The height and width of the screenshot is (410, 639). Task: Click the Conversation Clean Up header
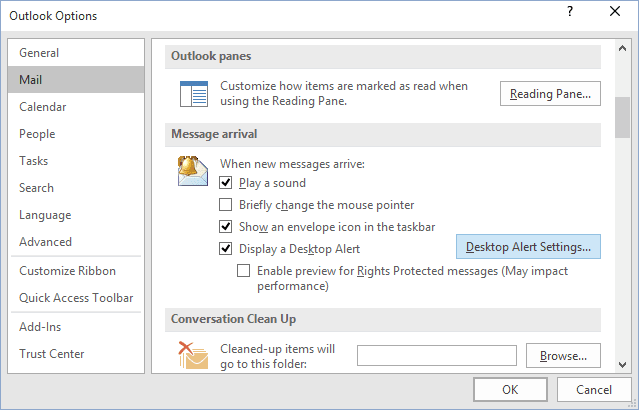pyautogui.click(x=383, y=319)
